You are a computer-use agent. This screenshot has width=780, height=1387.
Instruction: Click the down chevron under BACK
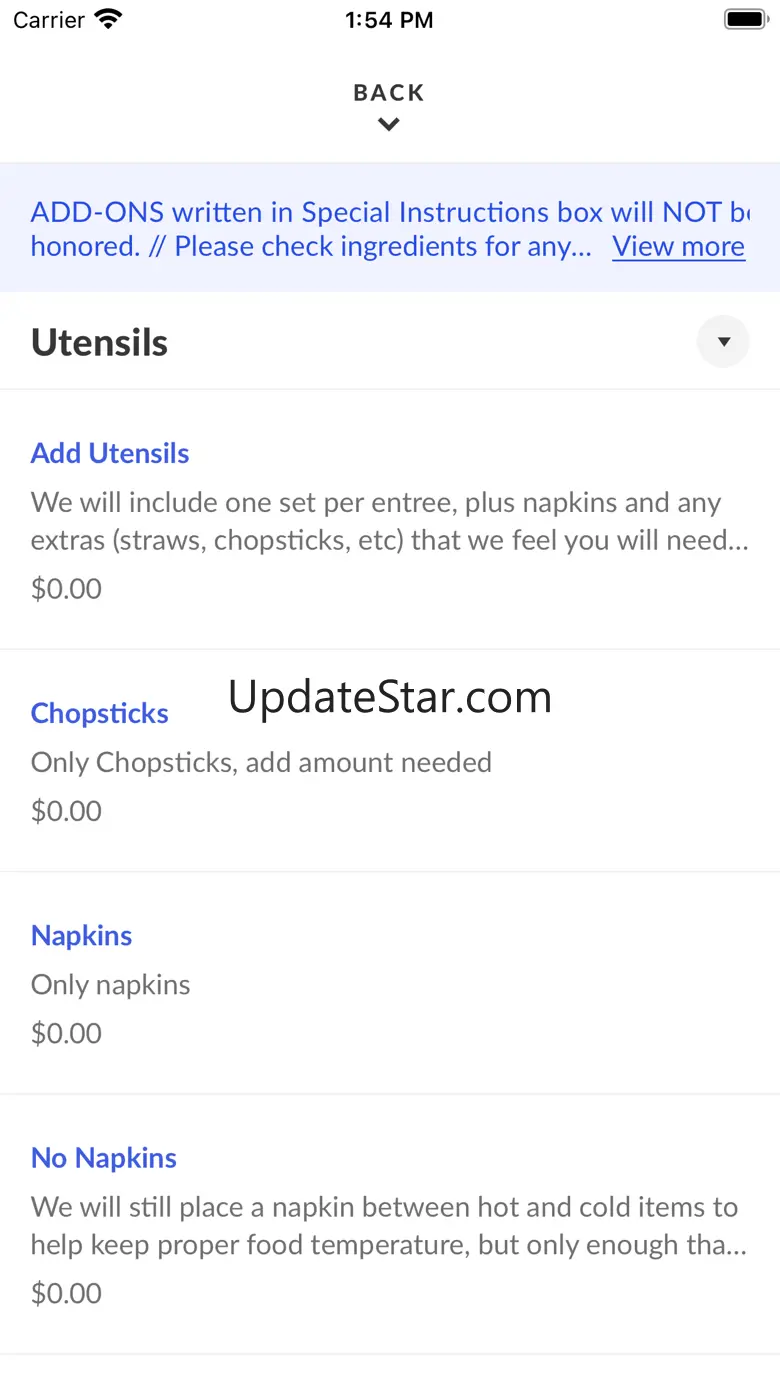tap(389, 125)
